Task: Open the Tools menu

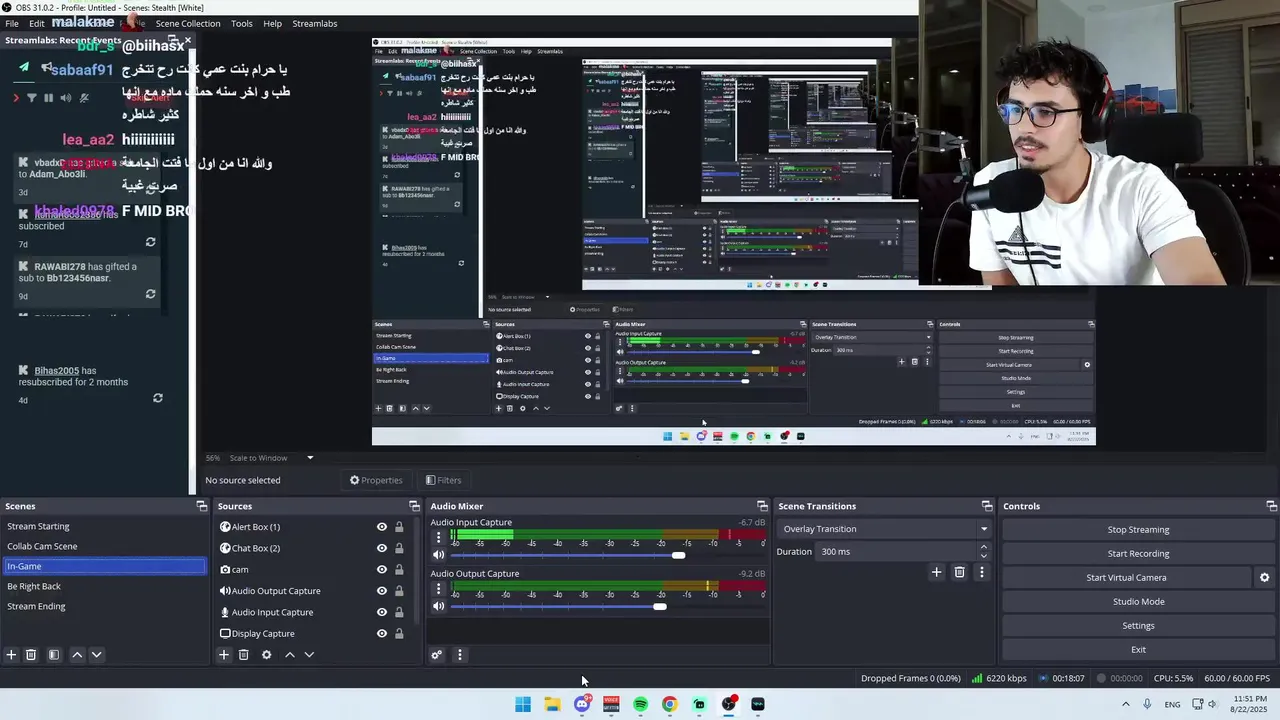Action: tap(242, 23)
